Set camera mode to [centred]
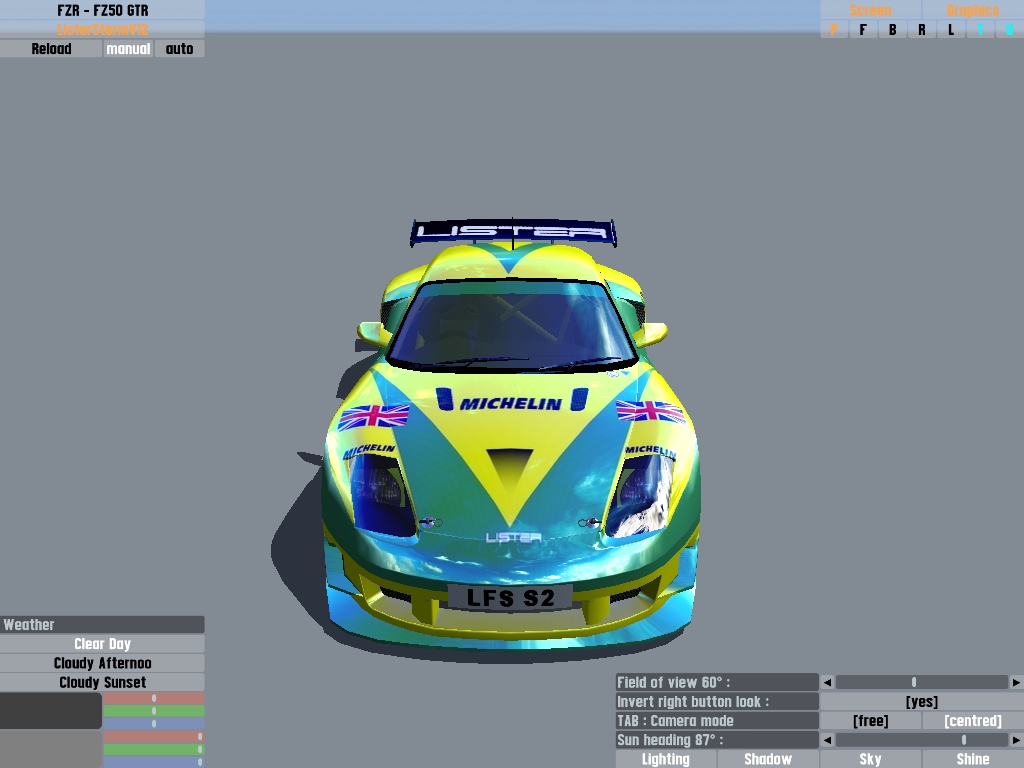This screenshot has width=1024, height=768. pos(973,721)
